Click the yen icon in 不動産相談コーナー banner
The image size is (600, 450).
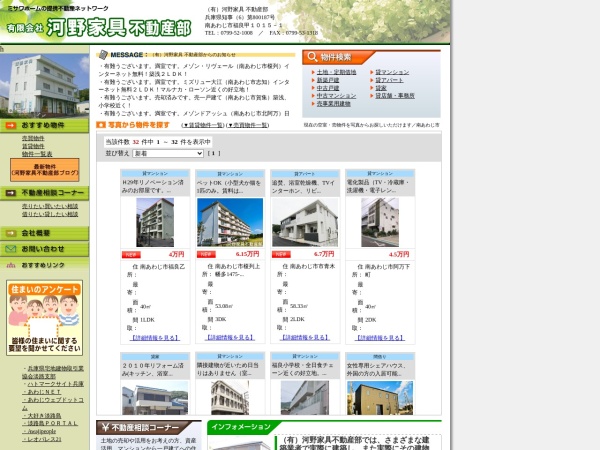[x=105, y=427]
